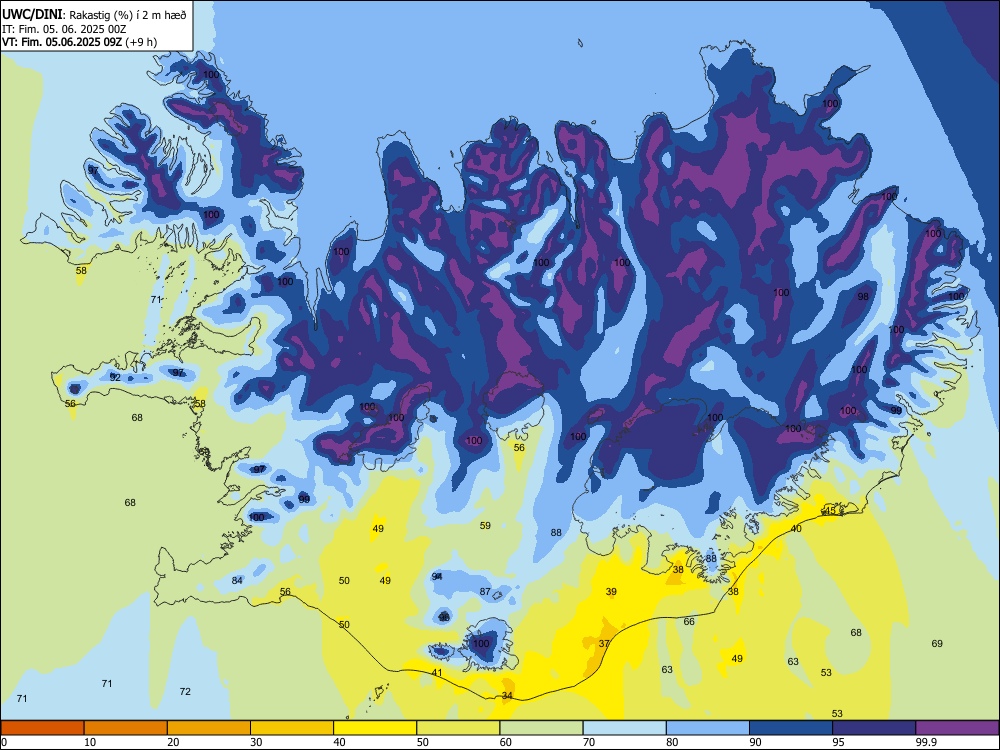Screen dimensions: 1000x750
Task: Click the '90' legend tick label
Action: 755,742
